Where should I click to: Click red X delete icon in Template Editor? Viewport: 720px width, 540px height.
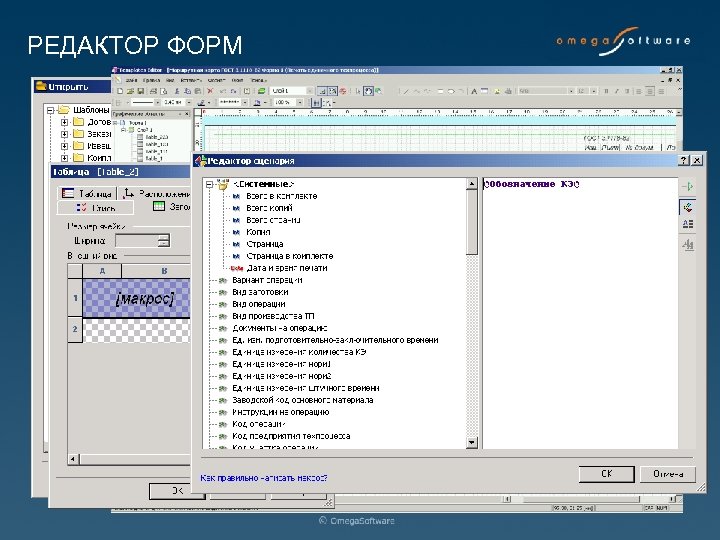coord(210,91)
